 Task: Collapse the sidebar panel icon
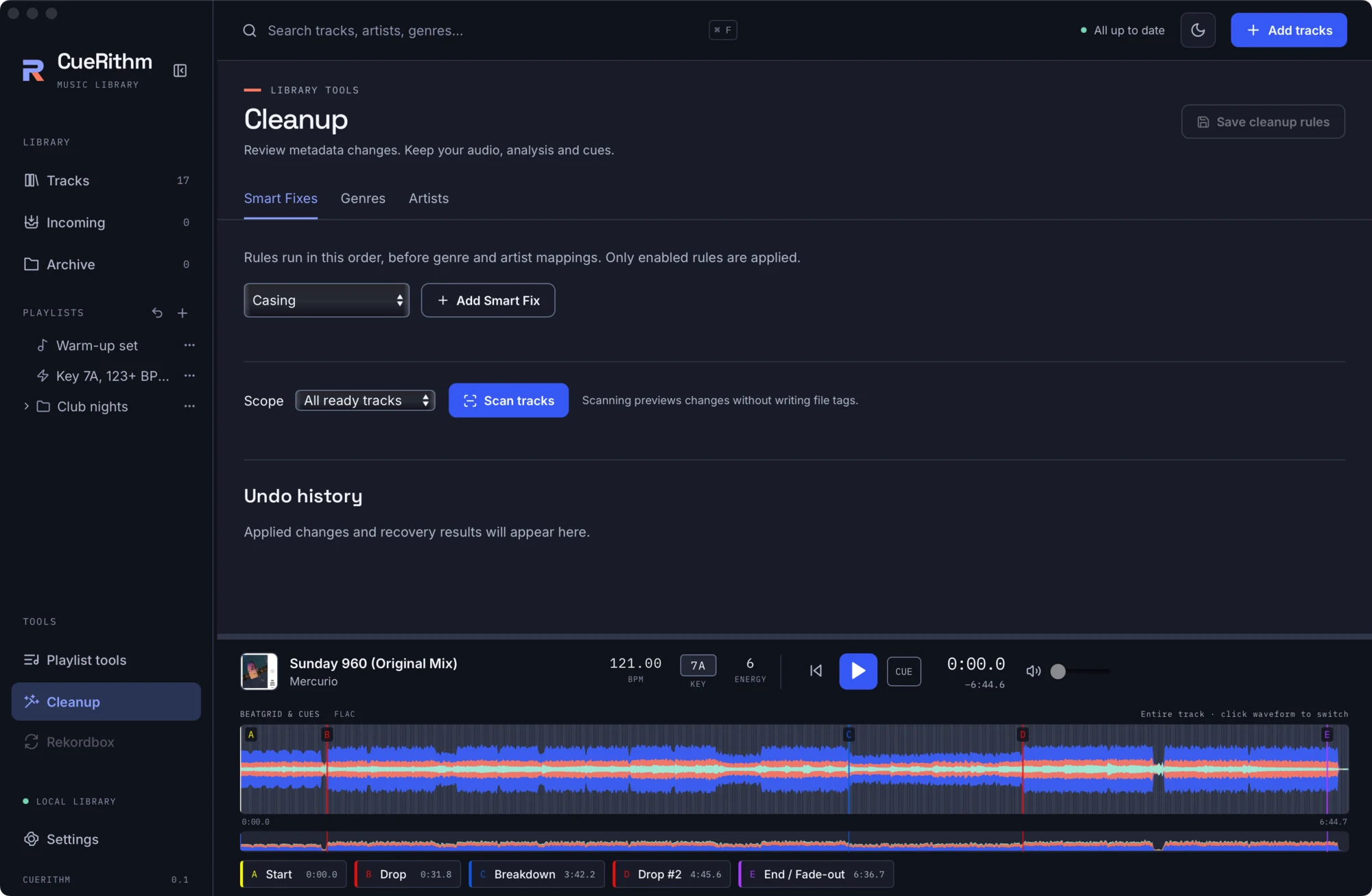click(180, 71)
